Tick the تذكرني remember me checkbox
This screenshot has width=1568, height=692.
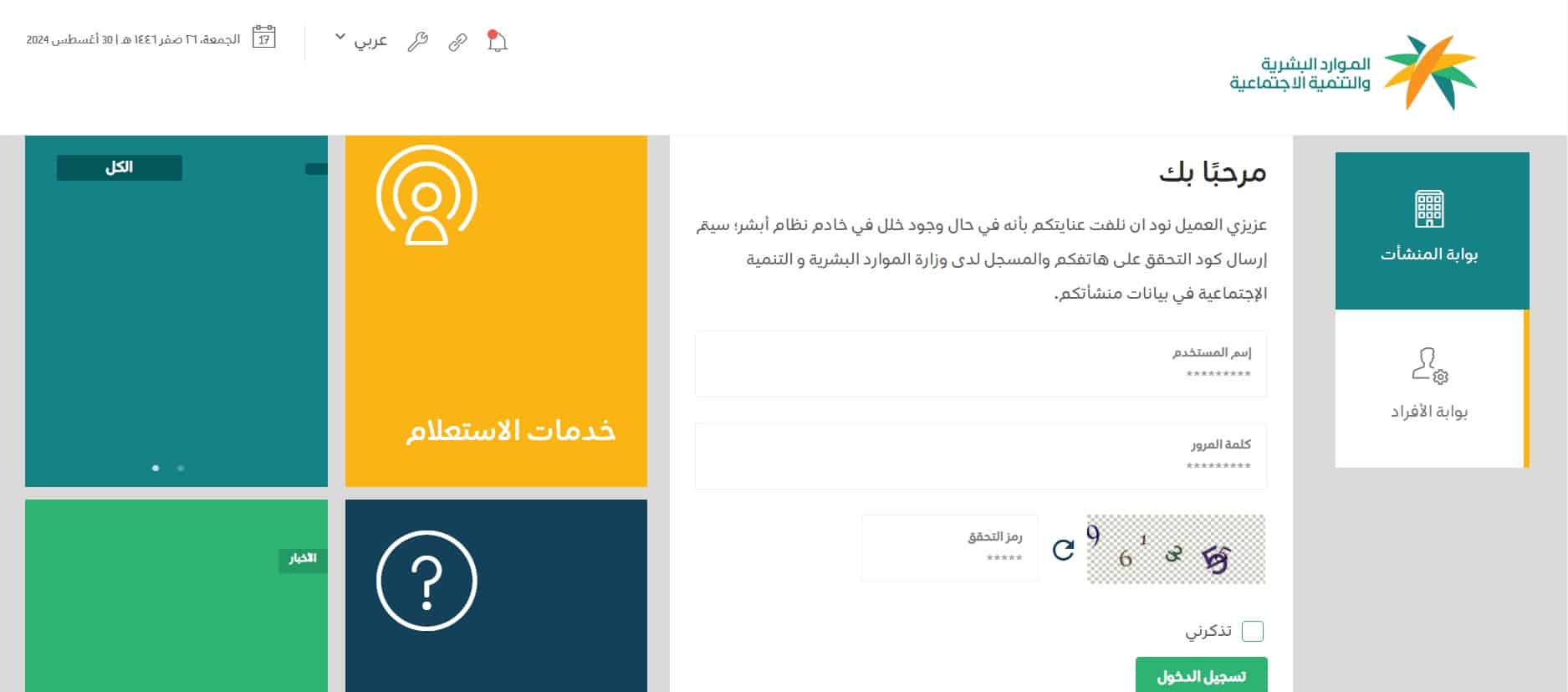click(1253, 631)
